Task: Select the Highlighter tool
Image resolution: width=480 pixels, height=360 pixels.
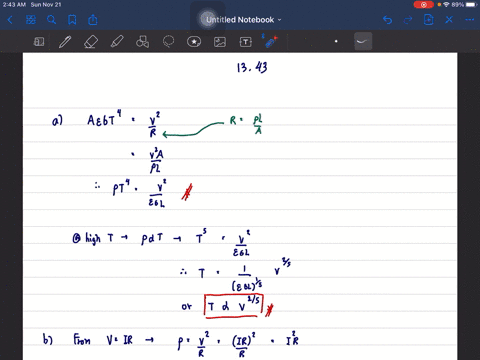Action: (117, 42)
